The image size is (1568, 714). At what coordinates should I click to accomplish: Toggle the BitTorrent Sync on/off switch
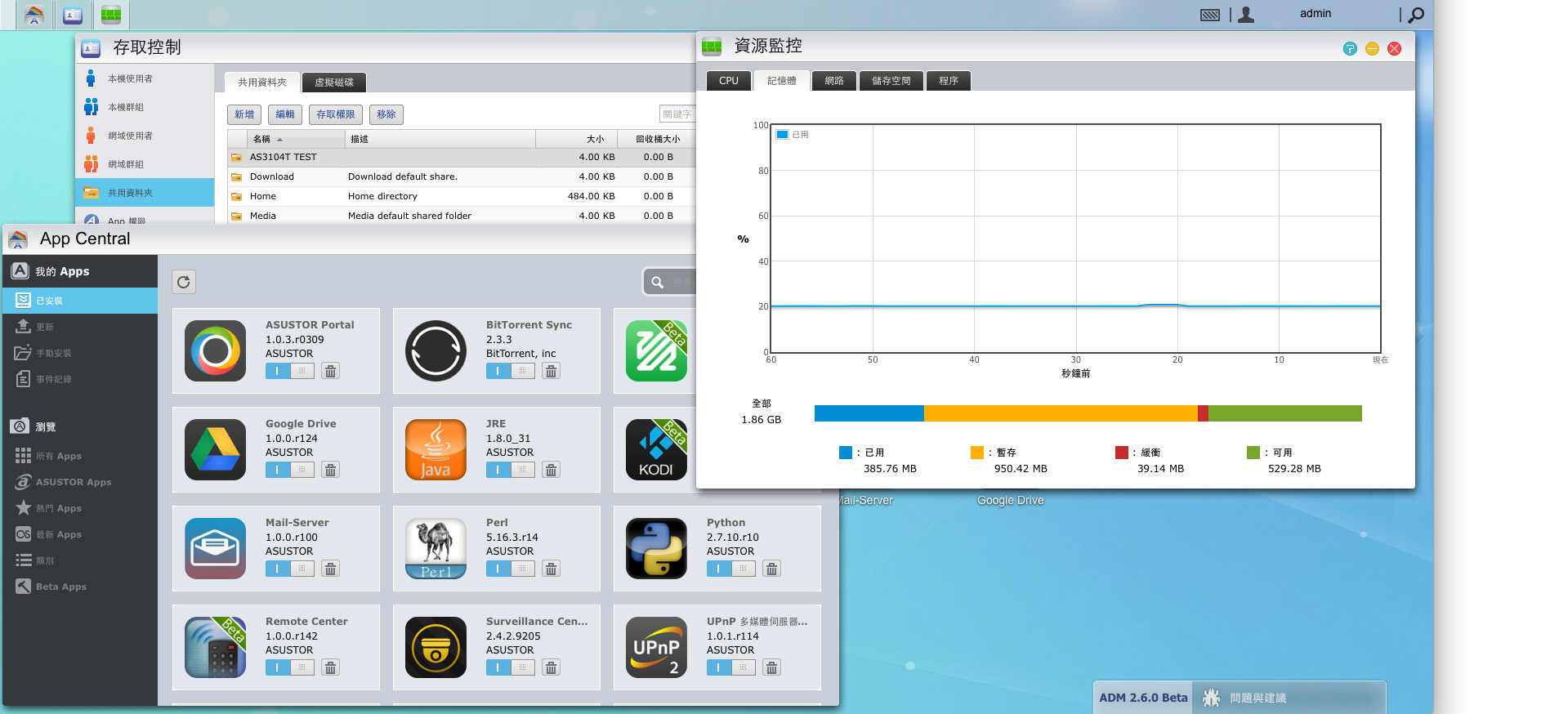(x=511, y=371)
